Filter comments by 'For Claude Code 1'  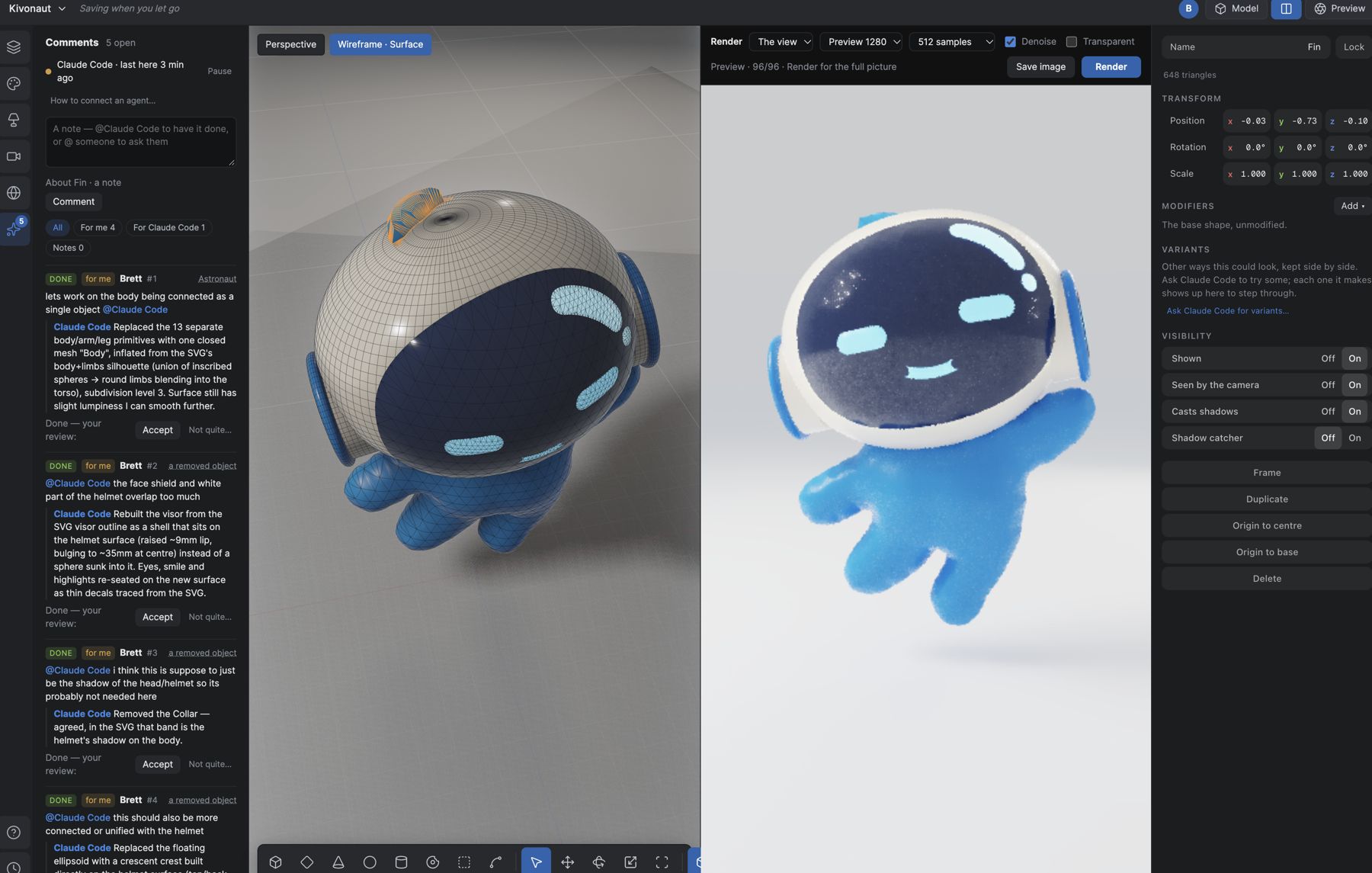pos(169,228)
